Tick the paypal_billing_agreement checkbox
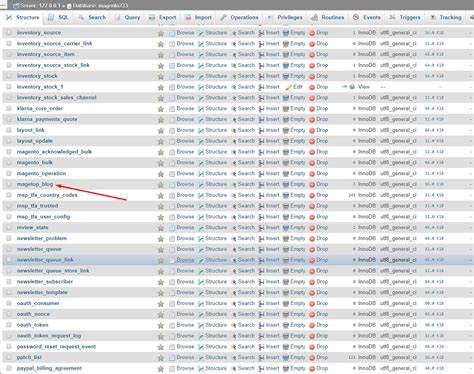 [x=9, y=368]
